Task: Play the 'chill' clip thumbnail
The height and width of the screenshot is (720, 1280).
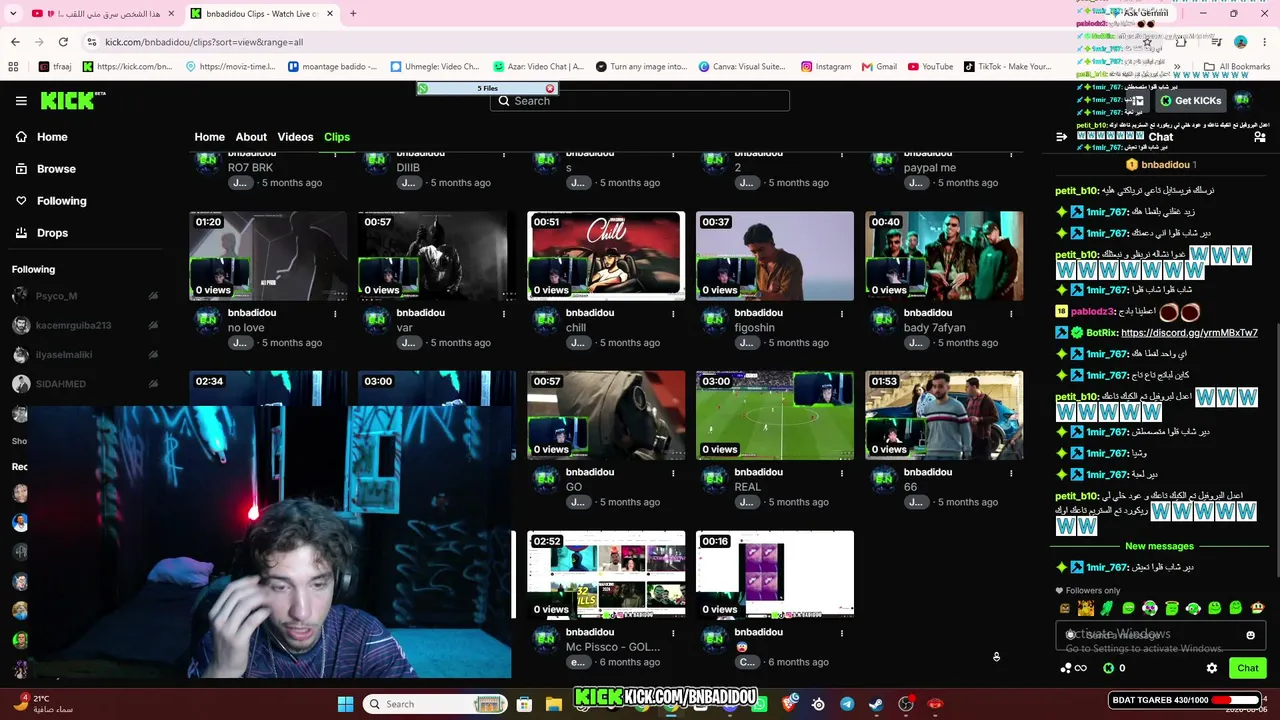Action: 606,256
